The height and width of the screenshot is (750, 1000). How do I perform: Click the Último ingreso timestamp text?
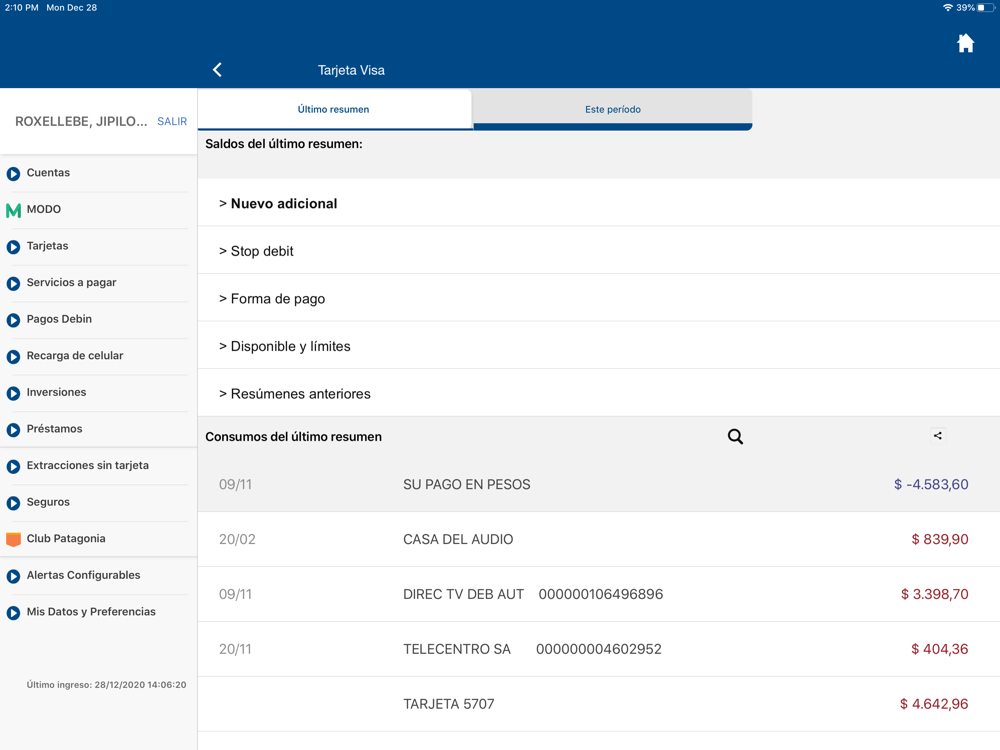pyautogui.click(x=107, y=684)
